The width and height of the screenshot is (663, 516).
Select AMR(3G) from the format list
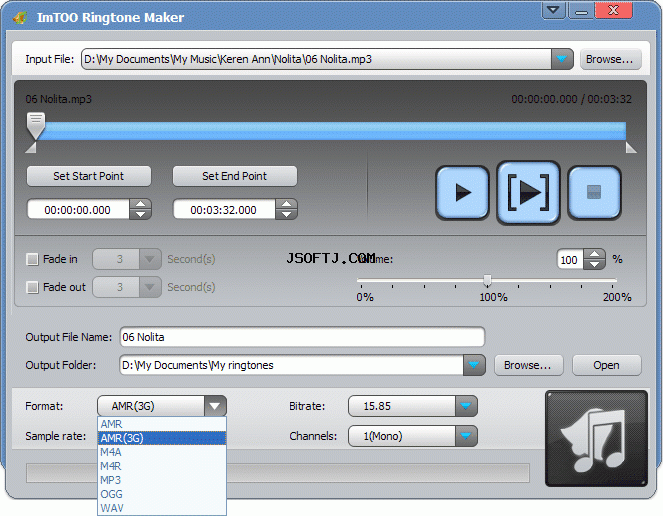click(162, 438)
